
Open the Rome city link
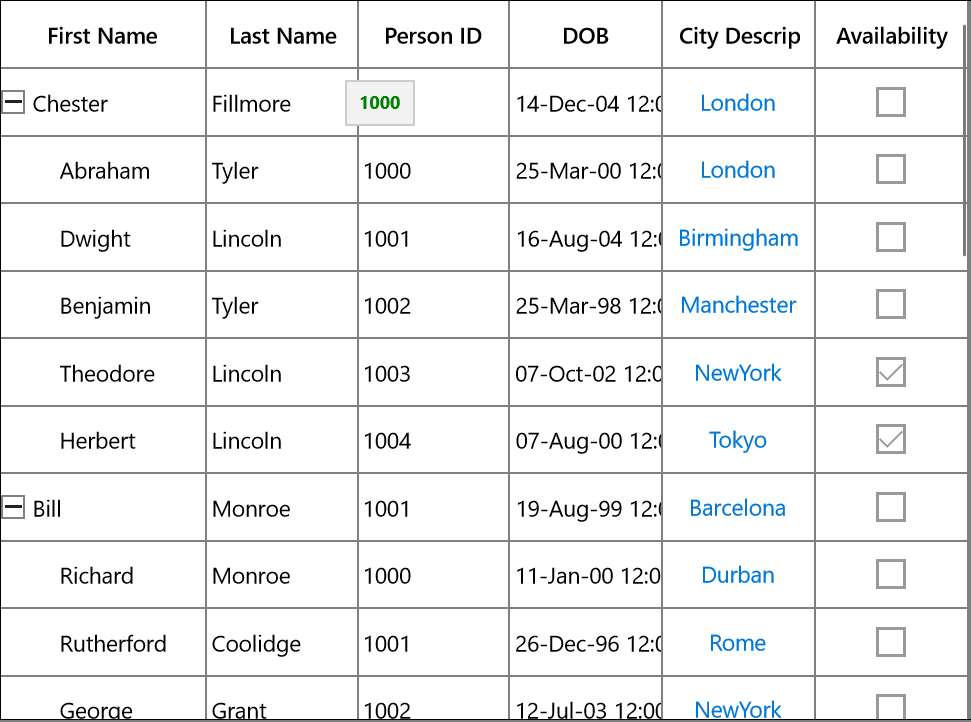tap(738, 643)
